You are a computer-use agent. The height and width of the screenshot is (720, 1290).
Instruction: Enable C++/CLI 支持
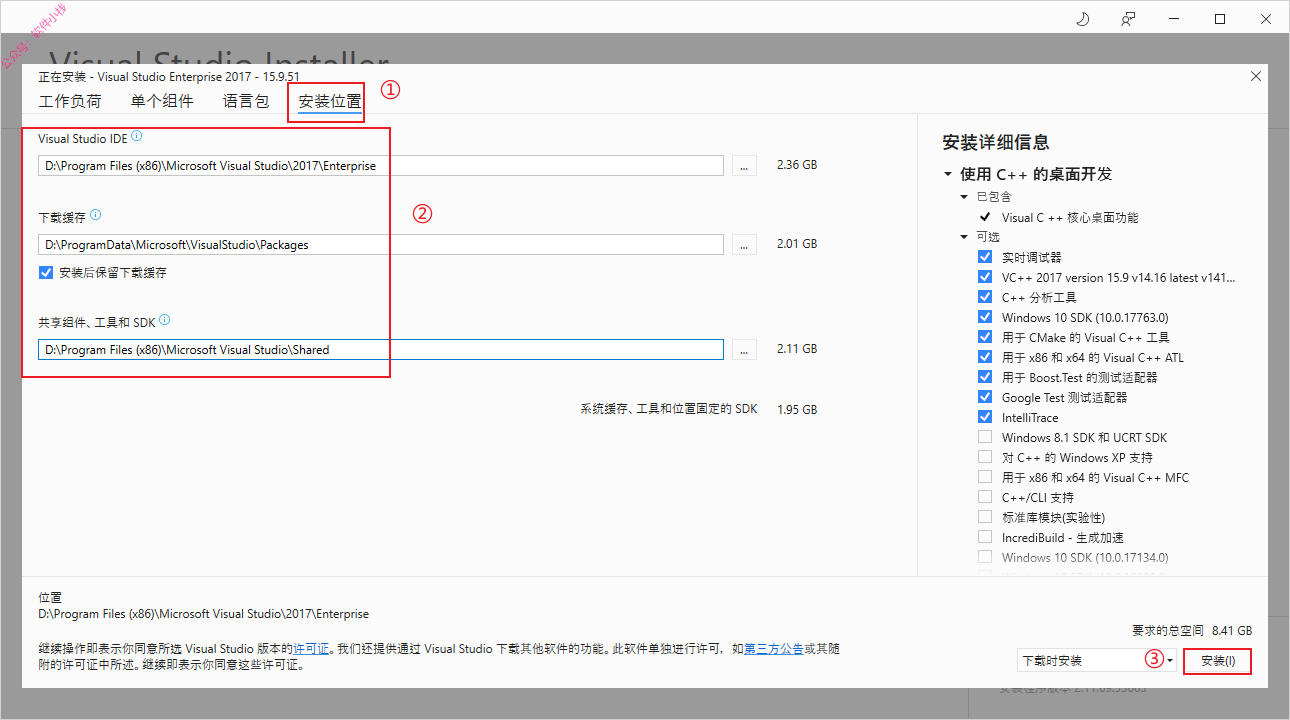[985, 497]
